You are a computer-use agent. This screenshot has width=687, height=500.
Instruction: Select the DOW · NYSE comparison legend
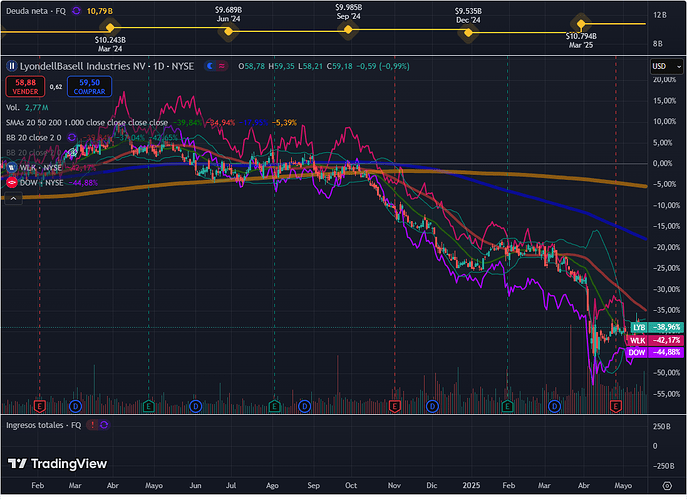click(x=42, y=183)
